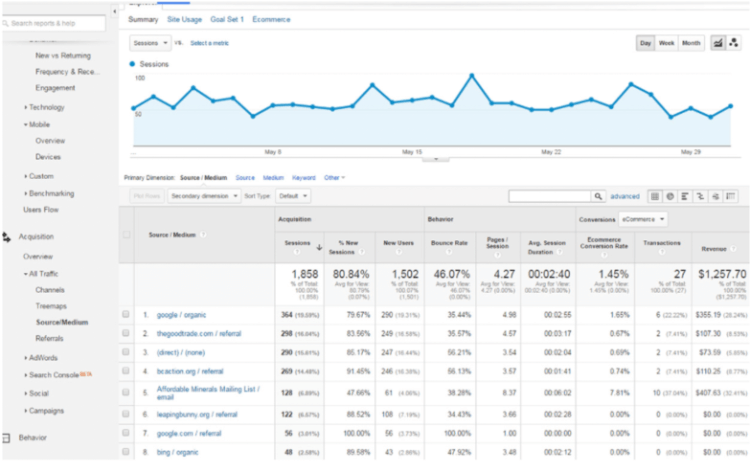This screenshot has width=750, height=471.
Task: Open the Goal Set 1 tab
Action: point(227,20)
